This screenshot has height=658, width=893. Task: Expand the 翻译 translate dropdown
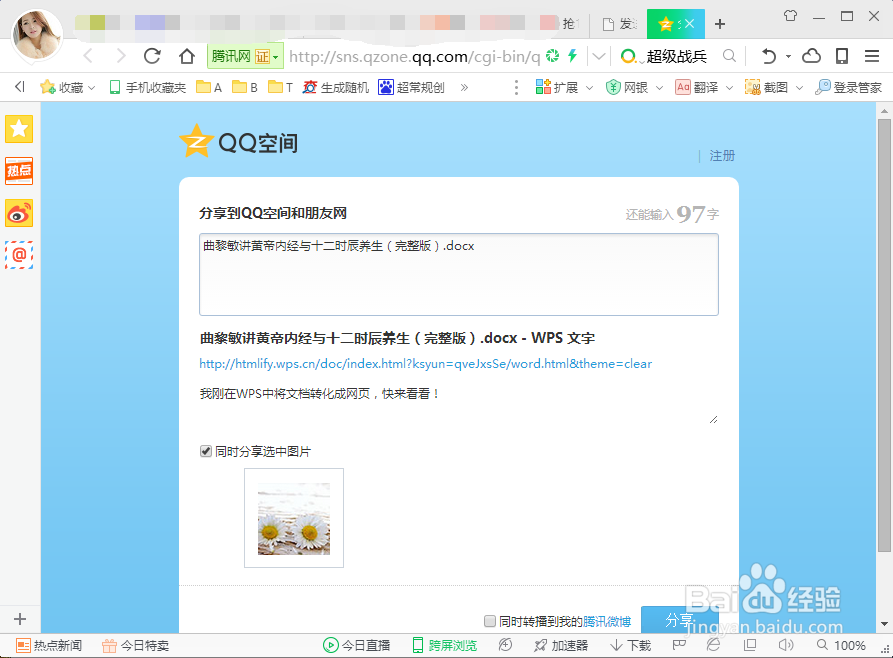730,88
